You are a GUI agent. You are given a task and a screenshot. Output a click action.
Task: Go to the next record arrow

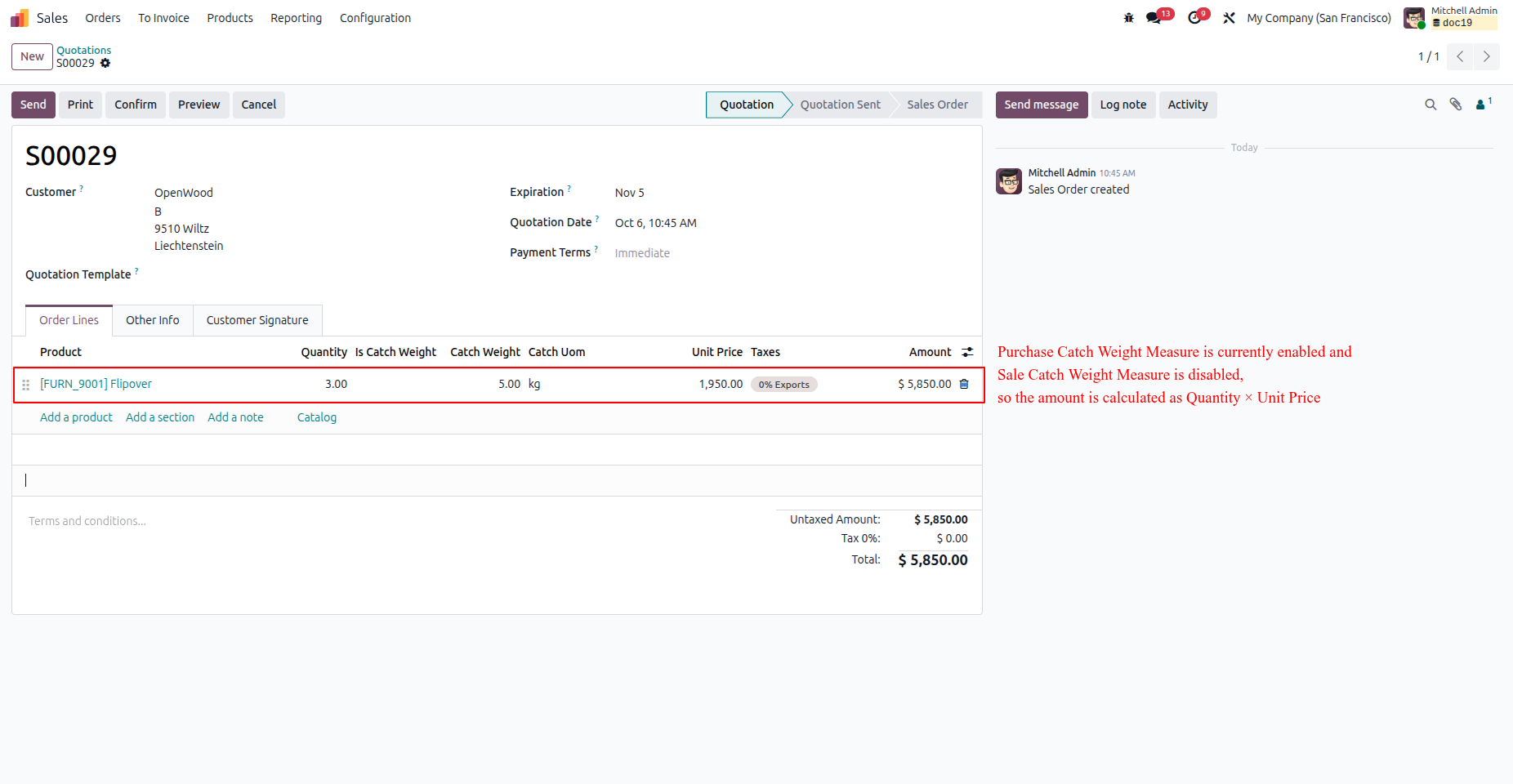(1486, 56)
